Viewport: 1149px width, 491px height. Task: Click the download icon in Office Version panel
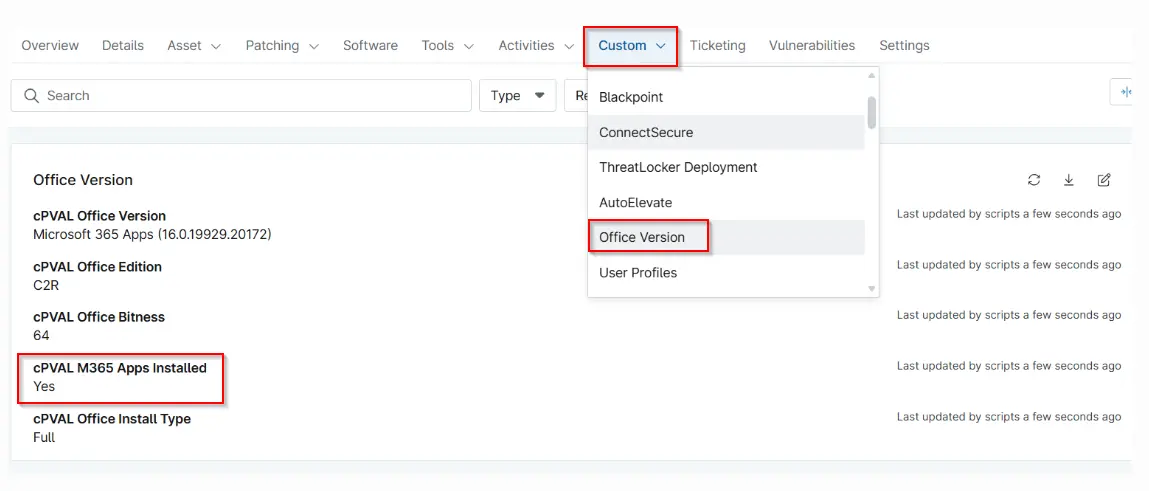pyautogui.click(x=1068, y=180)
